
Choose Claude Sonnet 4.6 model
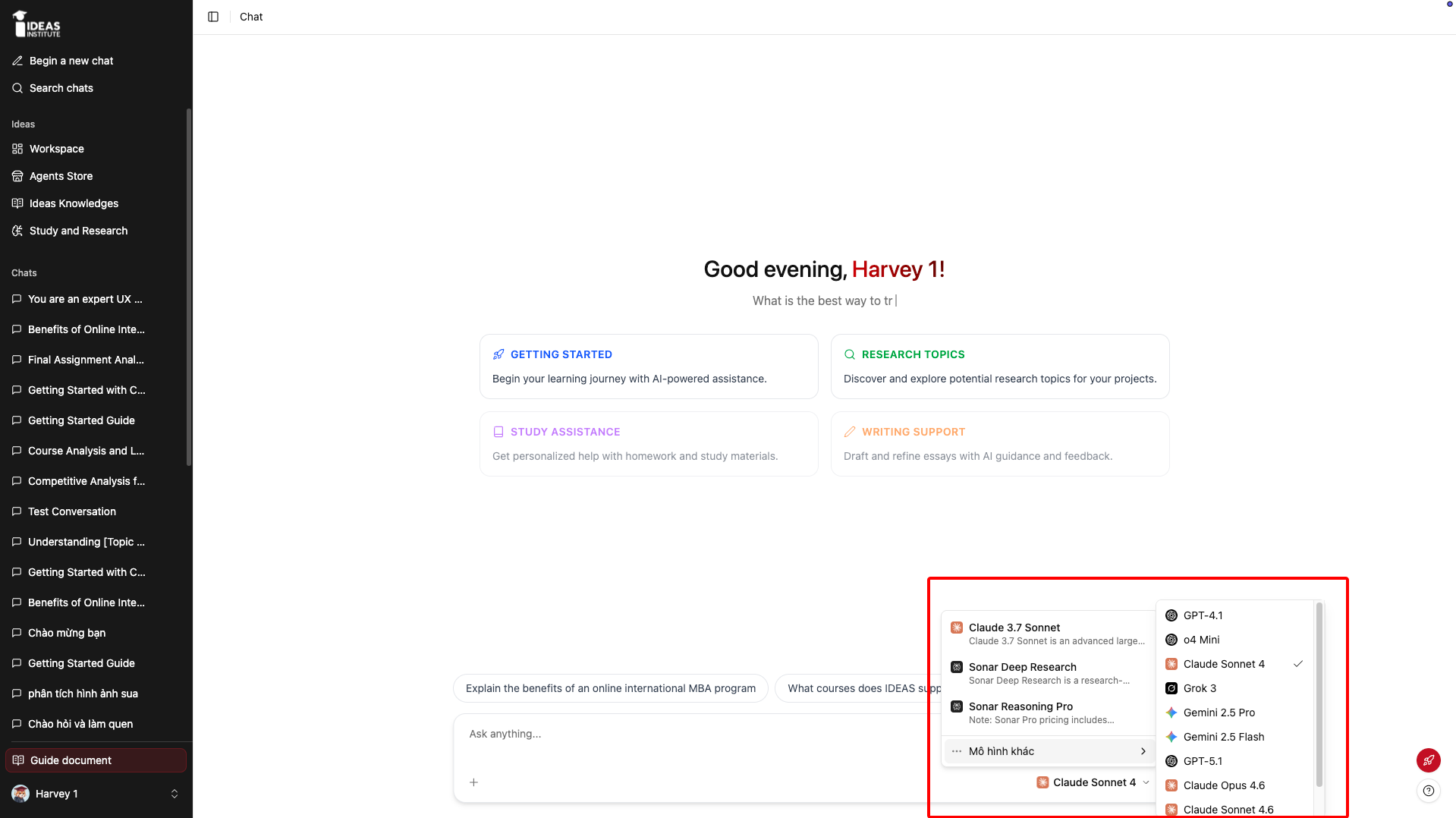1235,809
